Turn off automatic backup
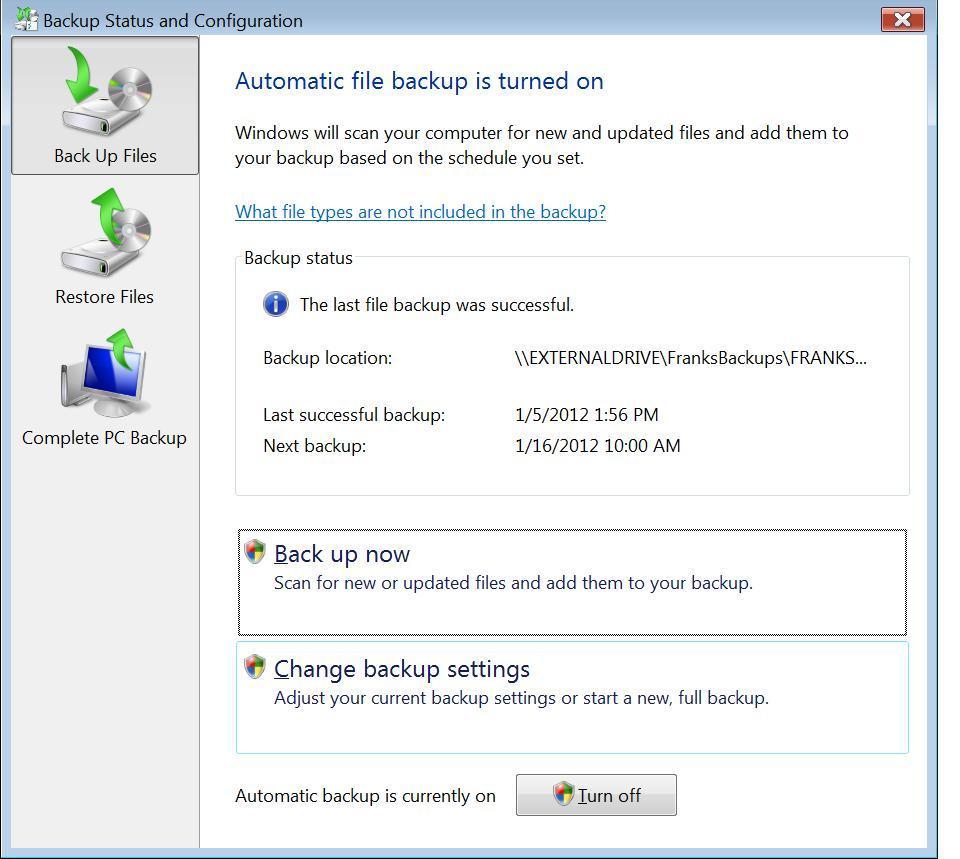 (x=596, y=795)
